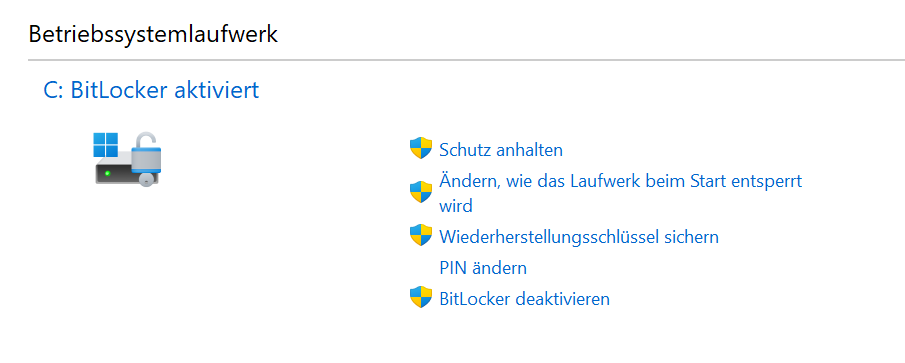The height and width of the screenshot is (363, 905).
Task: Collapse the C: BitLocker aktiviert section
Action: (151, 90)
